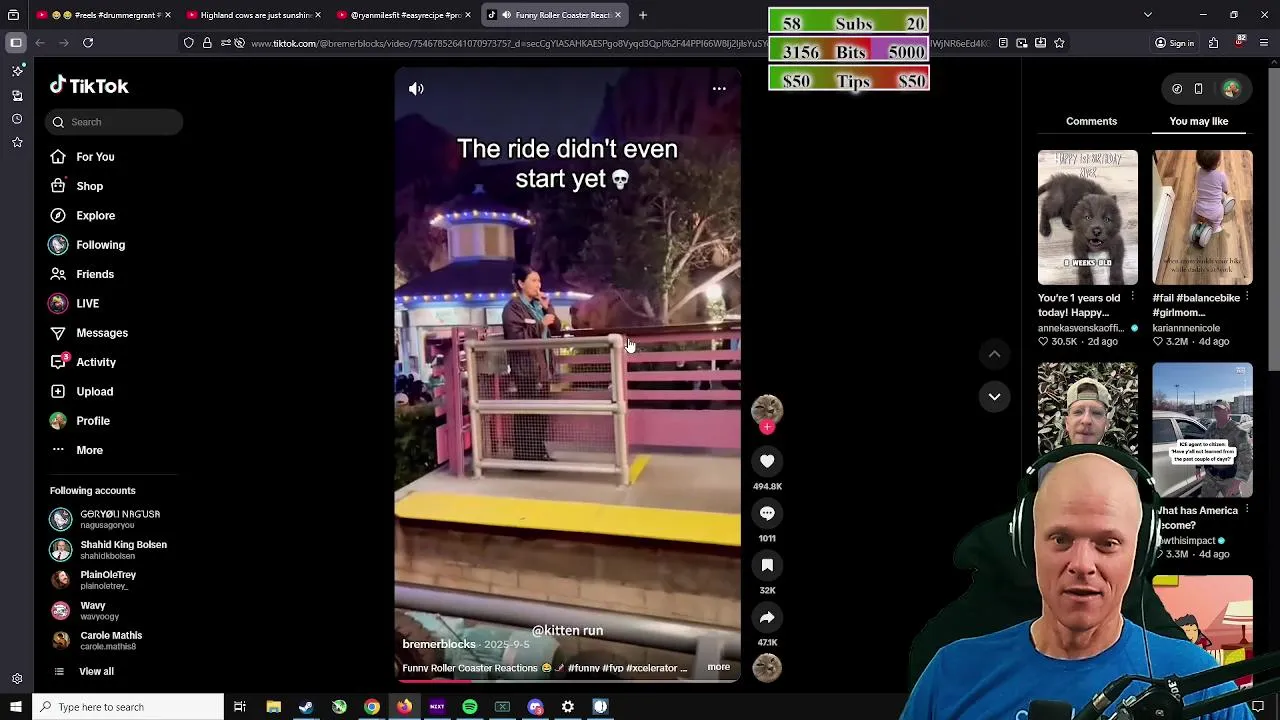Toggle the browser sidebar button
This screenshot has width=1280, height=720.
(x=16, y=43)
